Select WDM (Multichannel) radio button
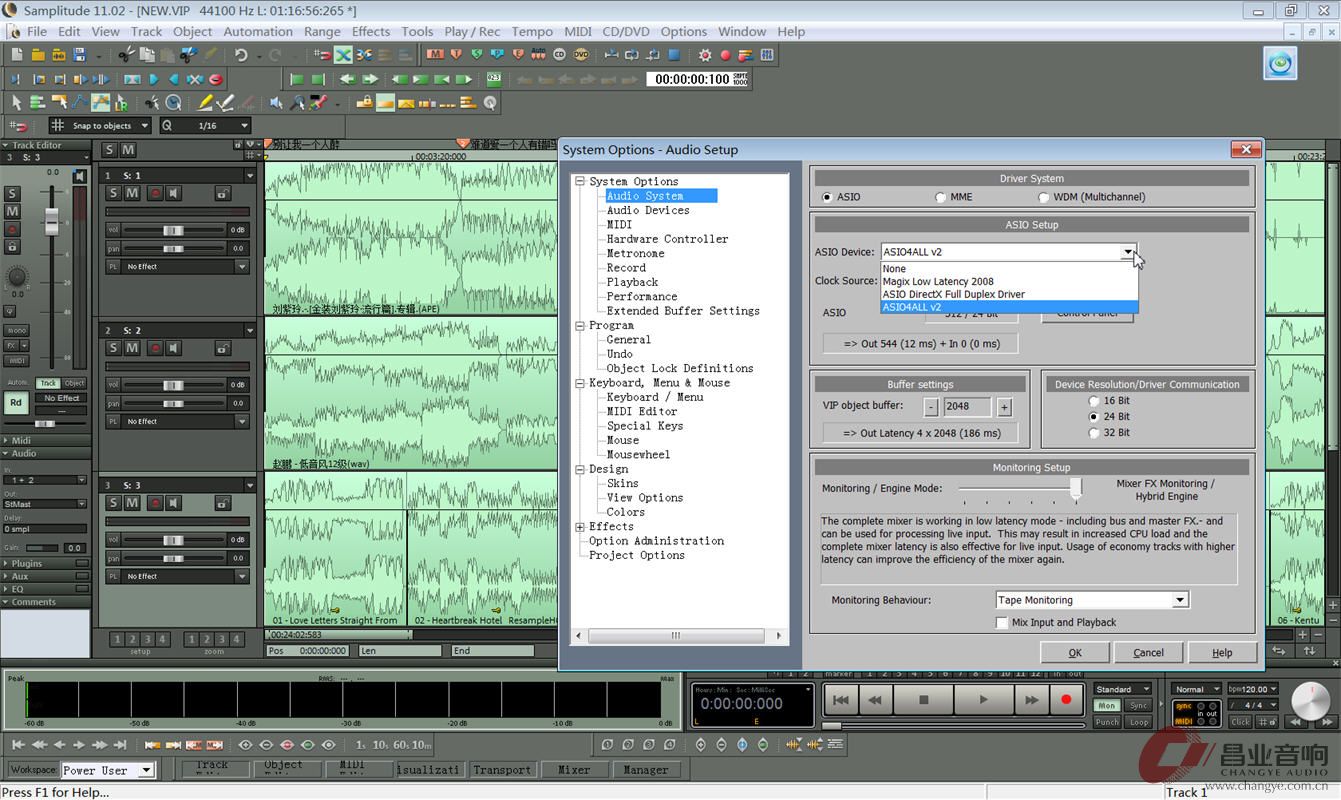Viewport: 1341px width, 800px height. point(1044,197)
